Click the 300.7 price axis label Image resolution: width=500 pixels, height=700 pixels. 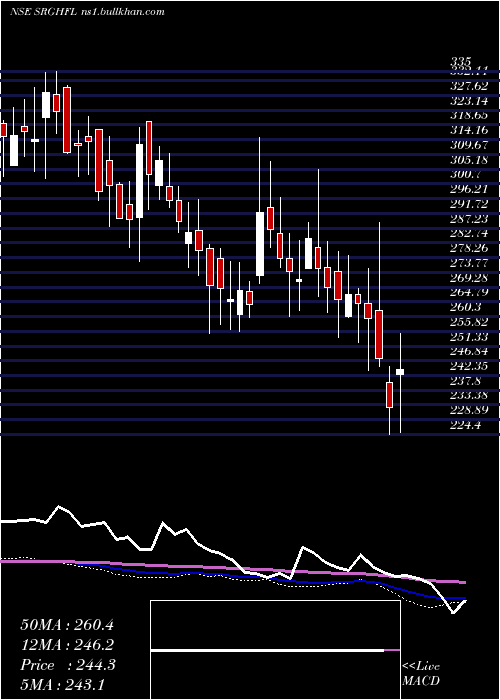(466, 175)
